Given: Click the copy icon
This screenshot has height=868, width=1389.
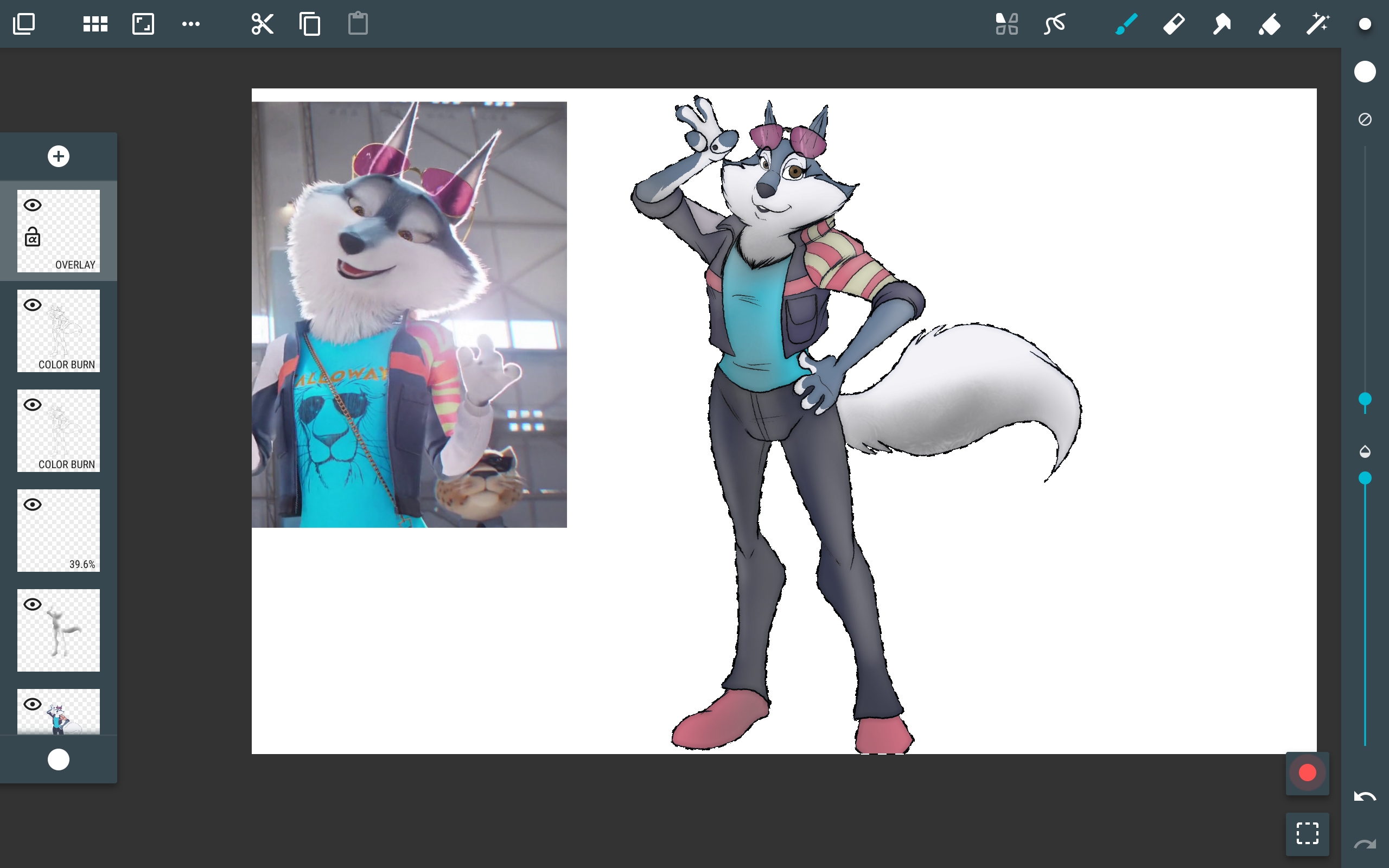Looking at the screenshot, I should click(x=310, y=24).
